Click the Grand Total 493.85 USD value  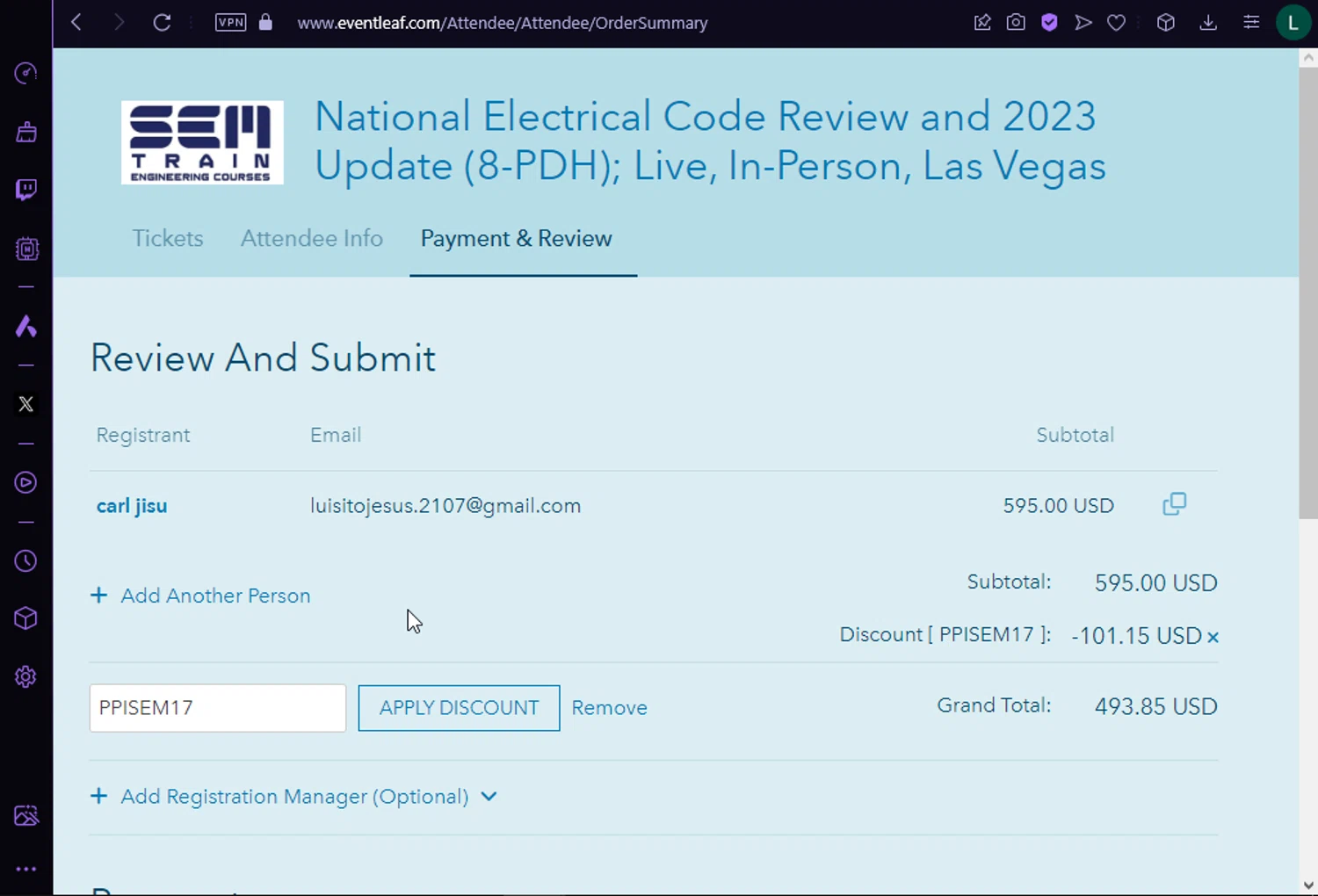coord(1156,707)
